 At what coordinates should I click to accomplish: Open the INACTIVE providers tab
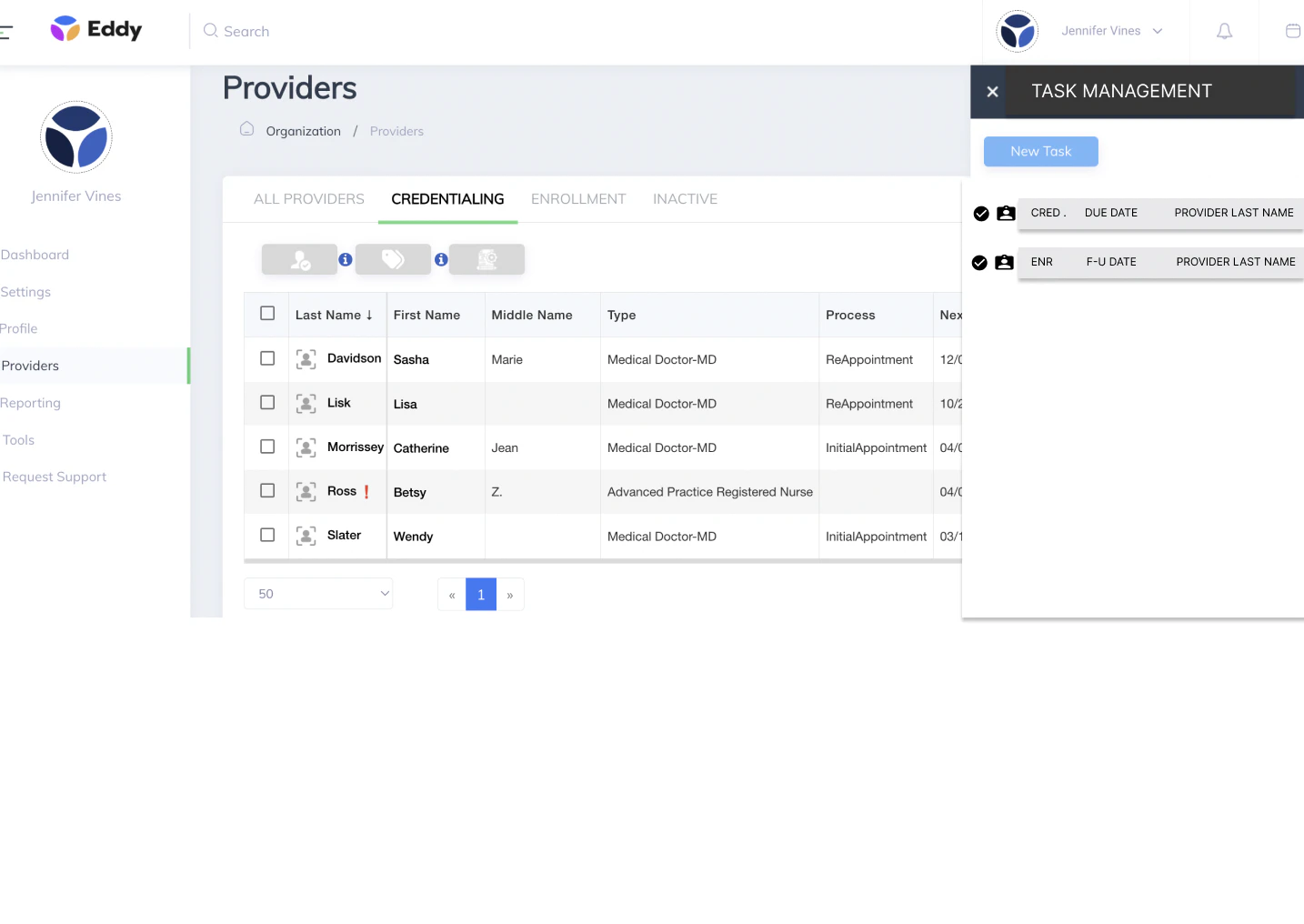click(x=685, y=198)
